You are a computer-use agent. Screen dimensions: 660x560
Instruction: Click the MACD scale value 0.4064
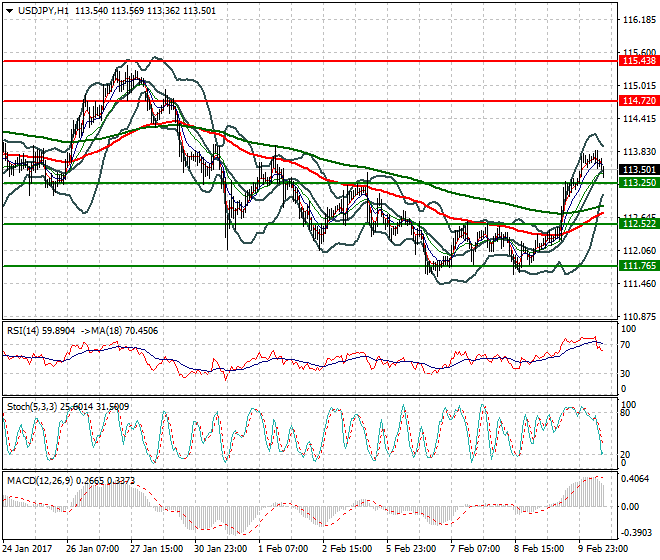click(635, 479)
